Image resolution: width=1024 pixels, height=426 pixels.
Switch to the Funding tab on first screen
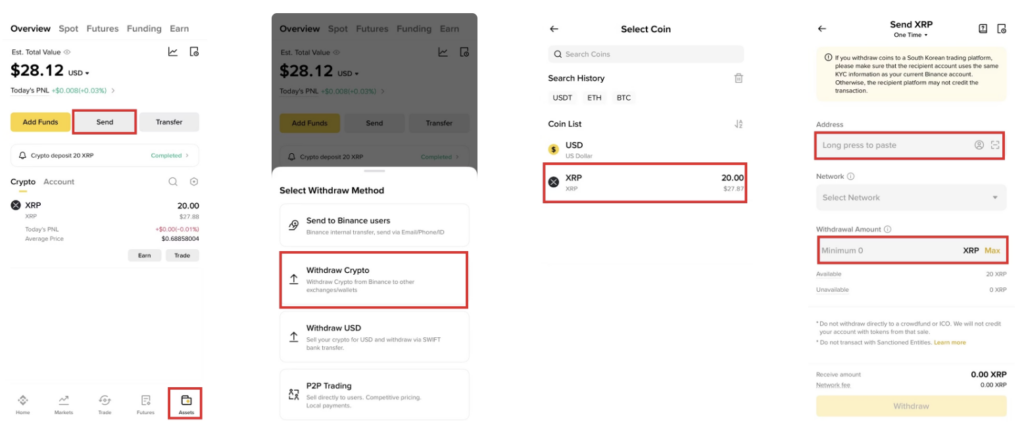(x=144, y=29)
